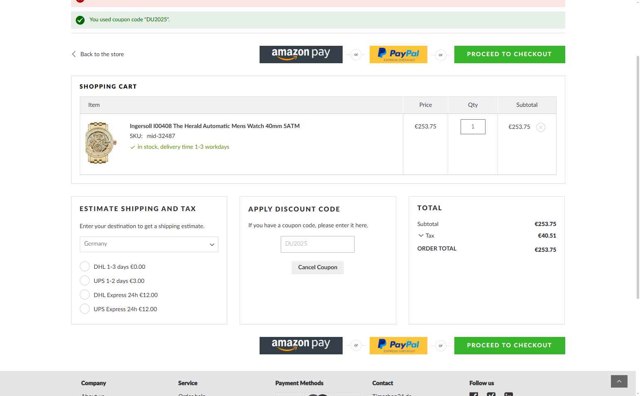Click the Tax amount €40.51
The height and width of the screenshot is (396, 640).
(x=547, y=236)
